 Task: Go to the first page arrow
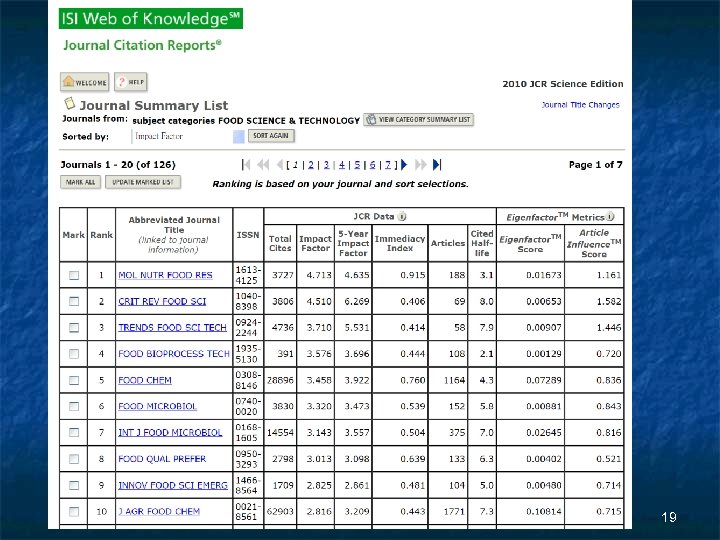pos(246,164)
